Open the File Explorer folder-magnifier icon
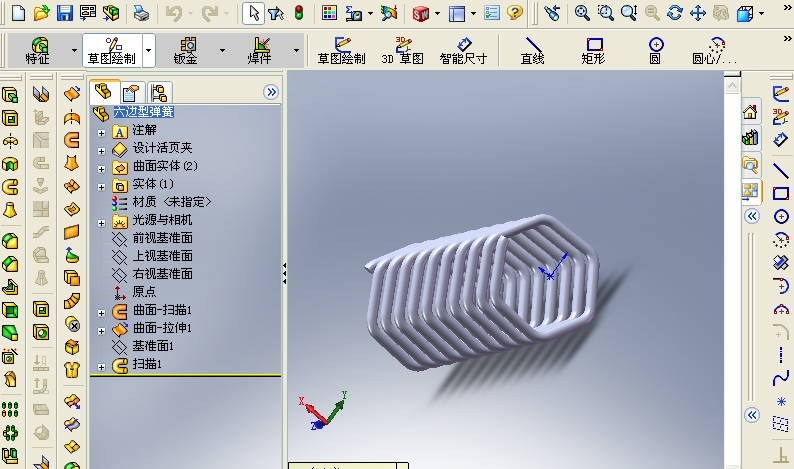The width and height of the screenshot is (794, 469). tap(750, 164)
